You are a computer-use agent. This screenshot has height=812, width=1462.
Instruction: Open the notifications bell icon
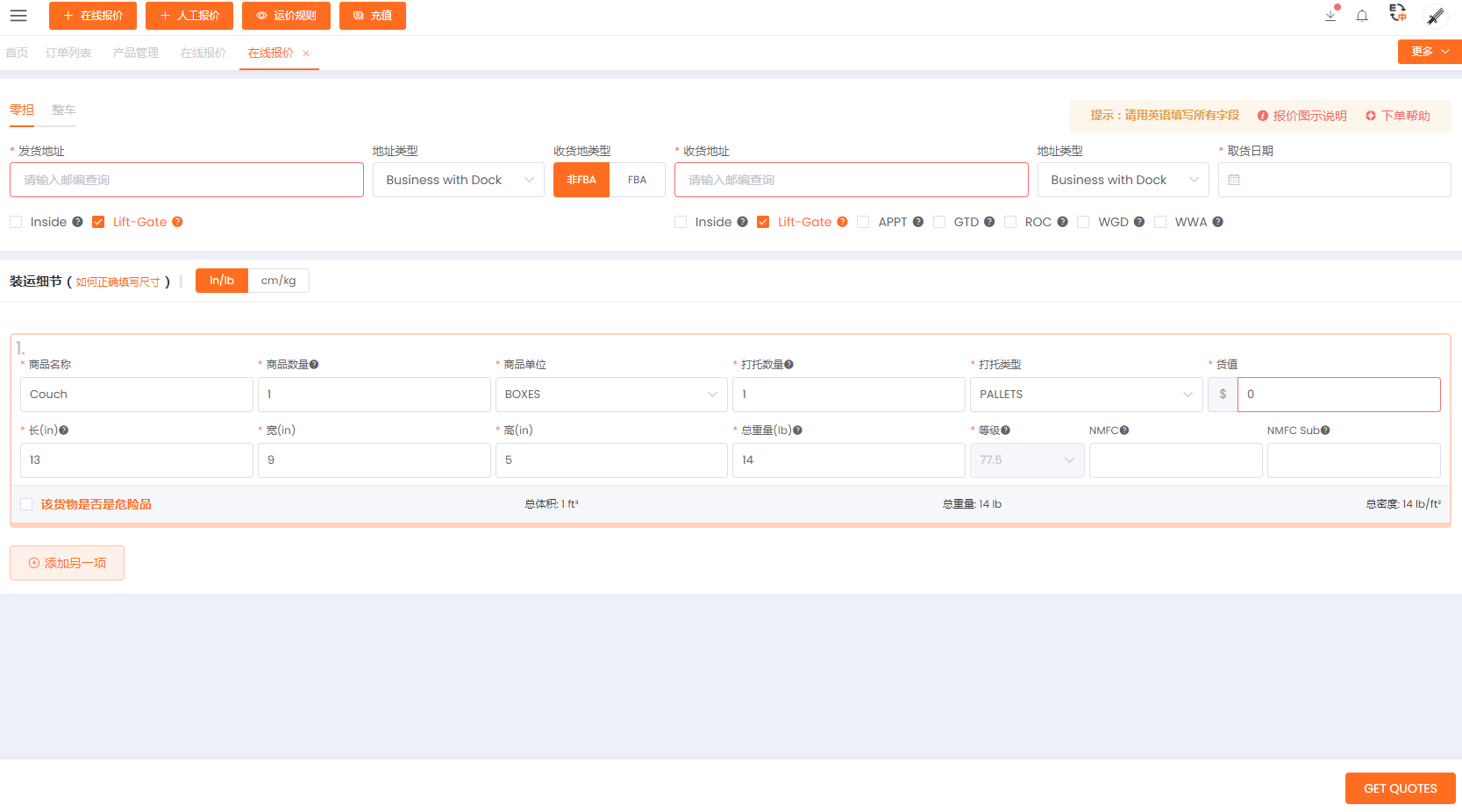tap(1362, 16)
